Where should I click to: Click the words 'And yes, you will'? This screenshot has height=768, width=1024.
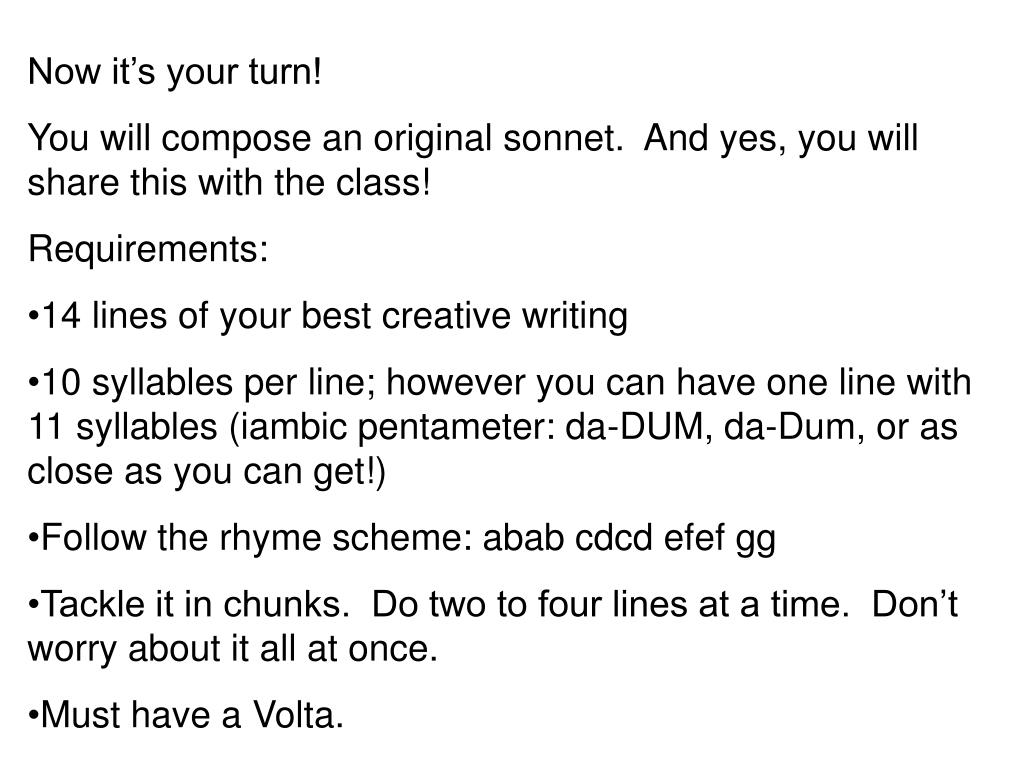point(780,138)
